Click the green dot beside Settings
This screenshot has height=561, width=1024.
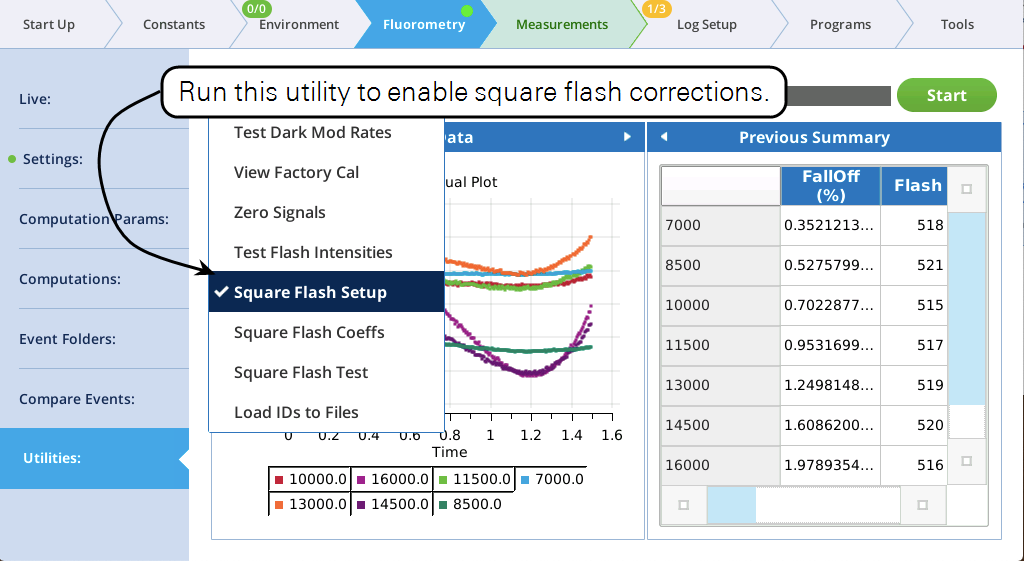tap(12, 159)
